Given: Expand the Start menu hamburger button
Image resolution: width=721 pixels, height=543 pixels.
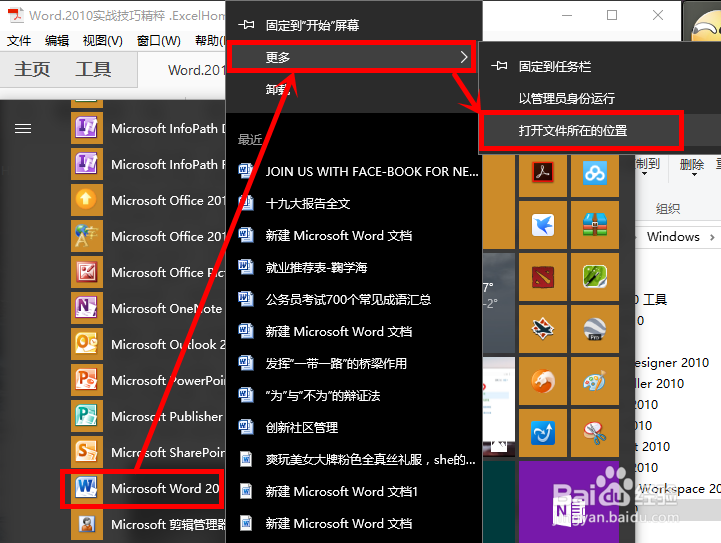Looking at the screenshot, I should click(23, 129).
